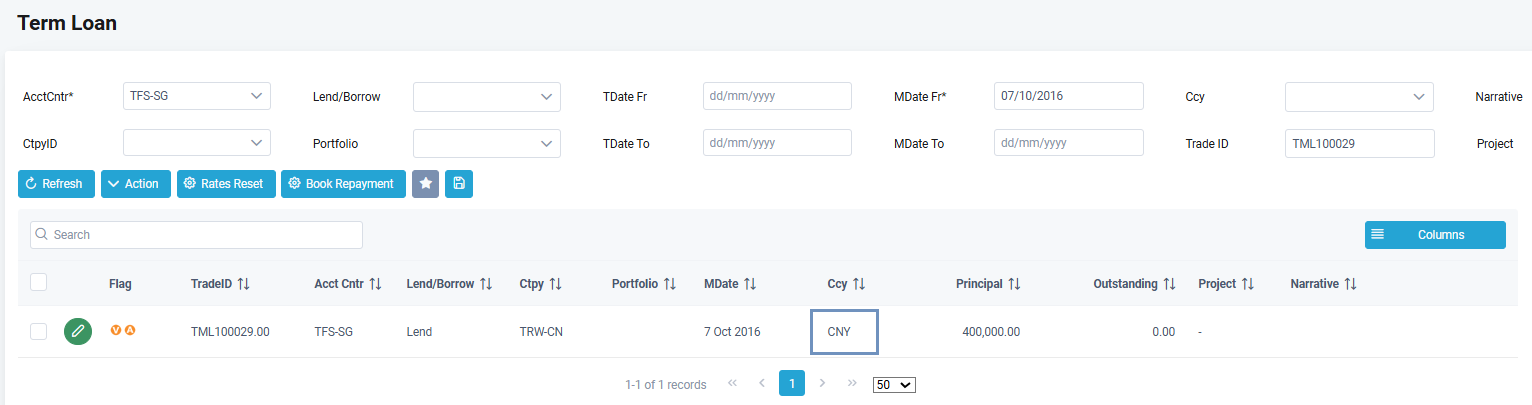Go to next page arrow
Image resolution: width=1532 pixels, height=405 pixels.
[x=823, y=383]
